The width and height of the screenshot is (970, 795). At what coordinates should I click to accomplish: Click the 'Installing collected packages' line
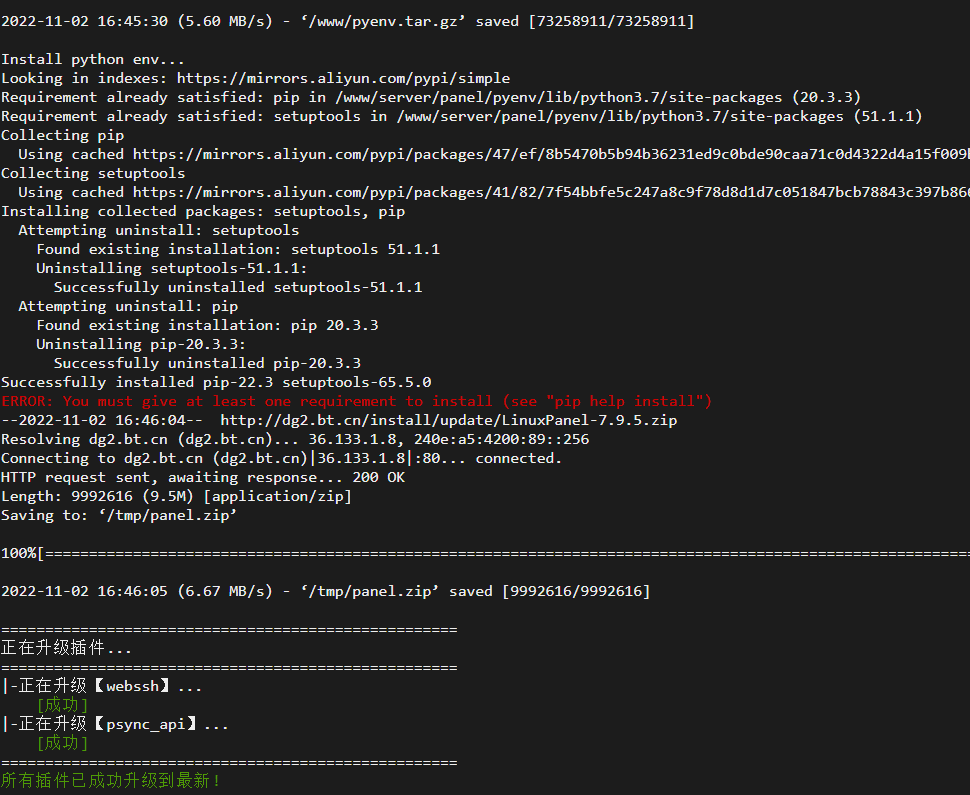point(203,212)
